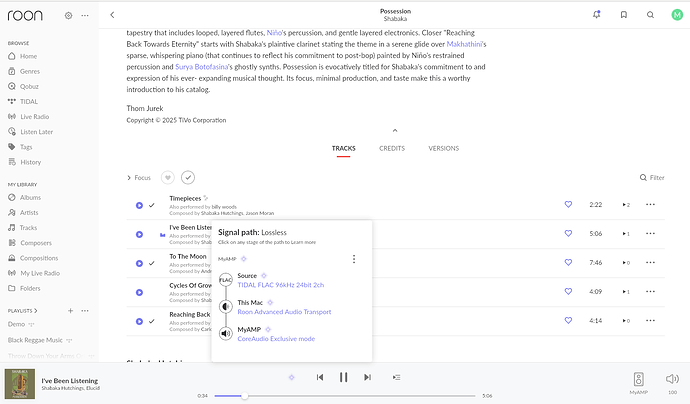690x404 pixels.
Task: Open Genres in sidebar
Action: click(24, 71)
